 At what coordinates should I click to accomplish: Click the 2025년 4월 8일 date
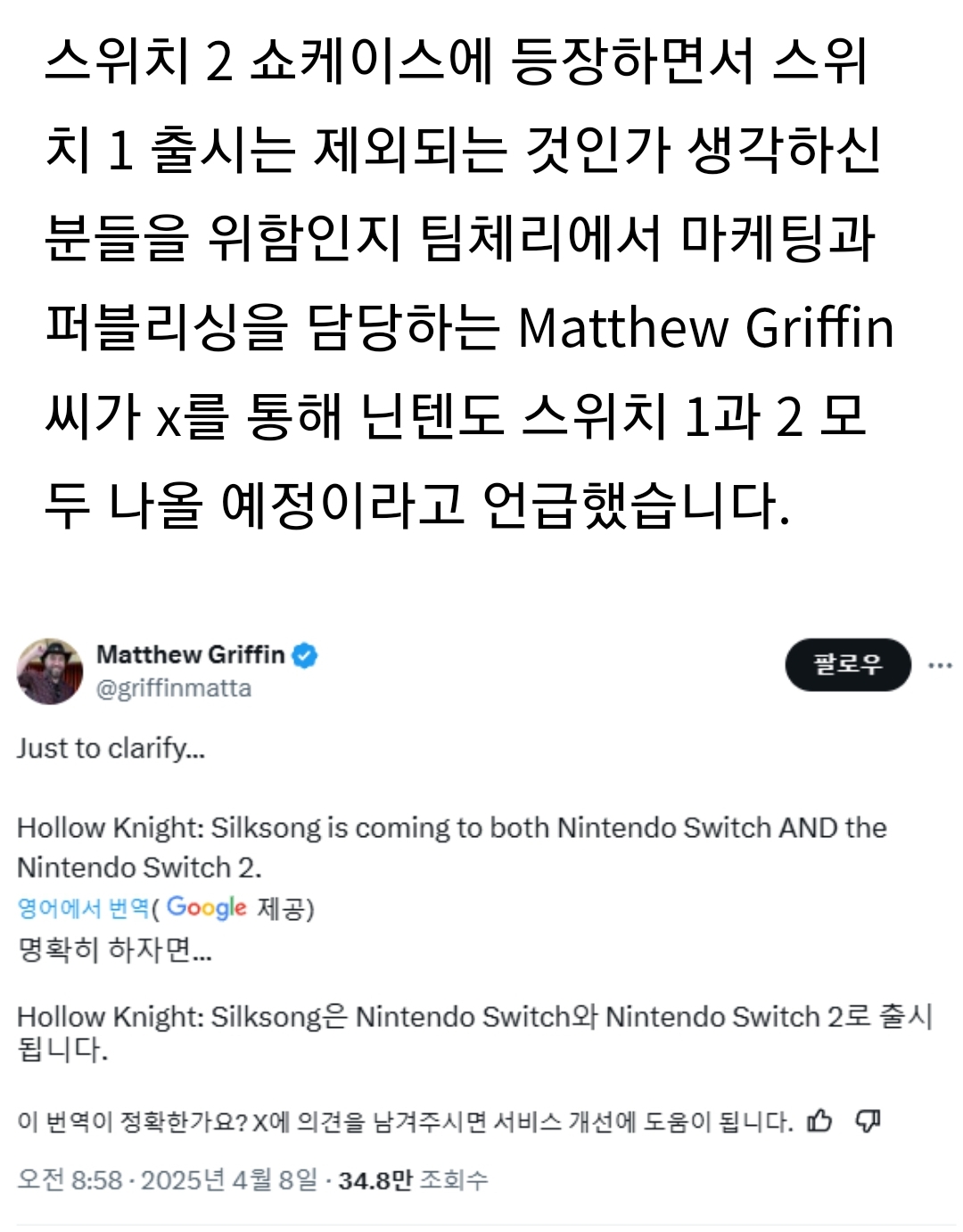click(x=229, y=1180)
